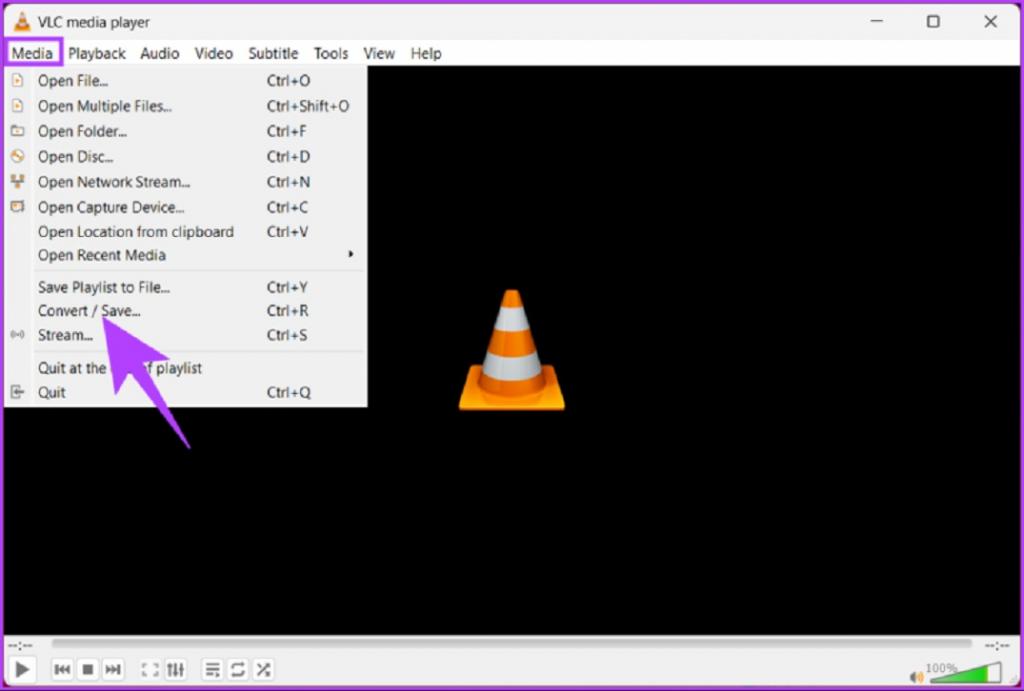This screenshot has width=1024, height=691.
Task: Click the large VLC cone in video area
Action: pyautogui.click(x=511, y=350)
